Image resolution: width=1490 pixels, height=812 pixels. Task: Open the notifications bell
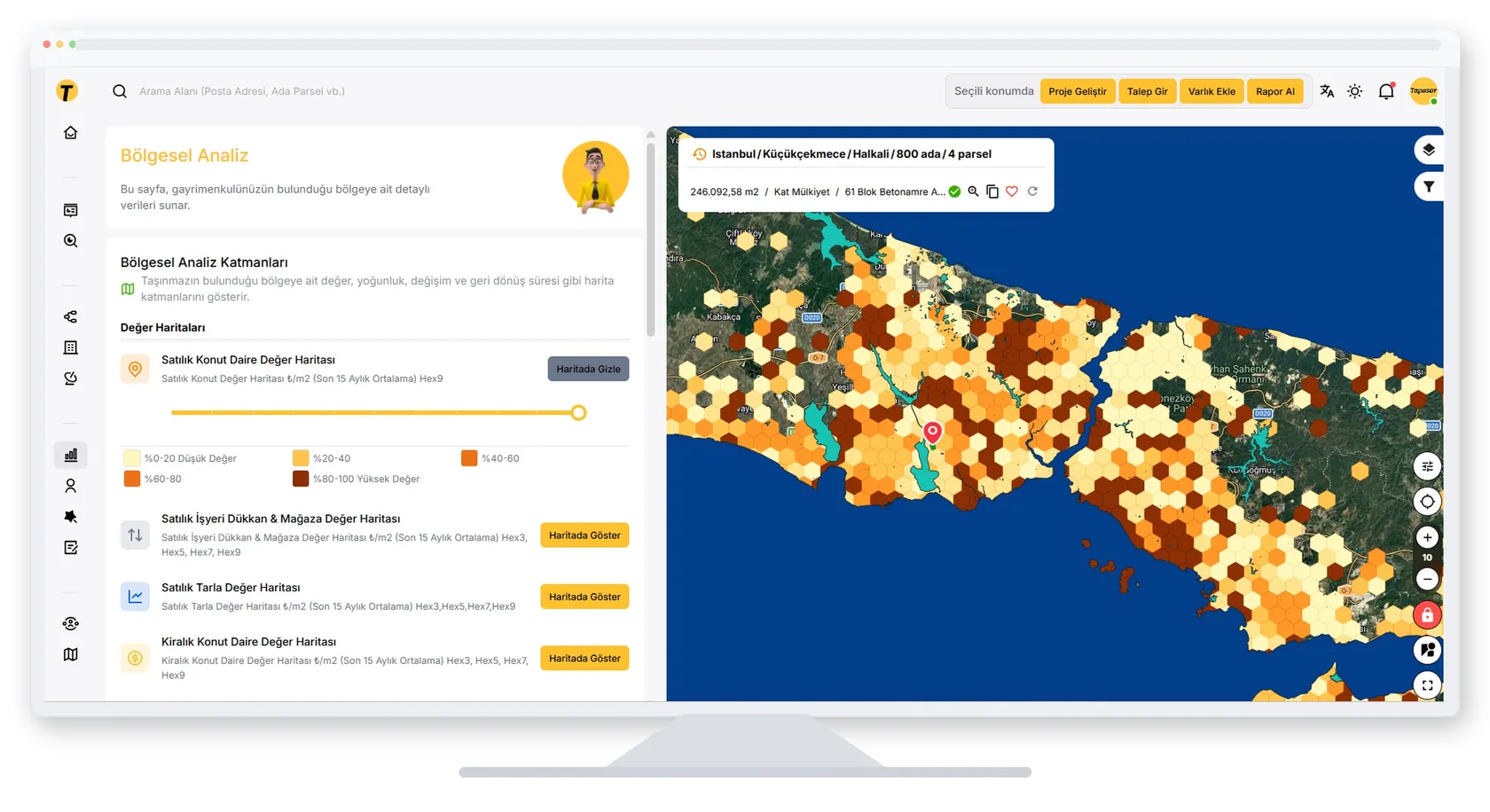point(1386,91)
